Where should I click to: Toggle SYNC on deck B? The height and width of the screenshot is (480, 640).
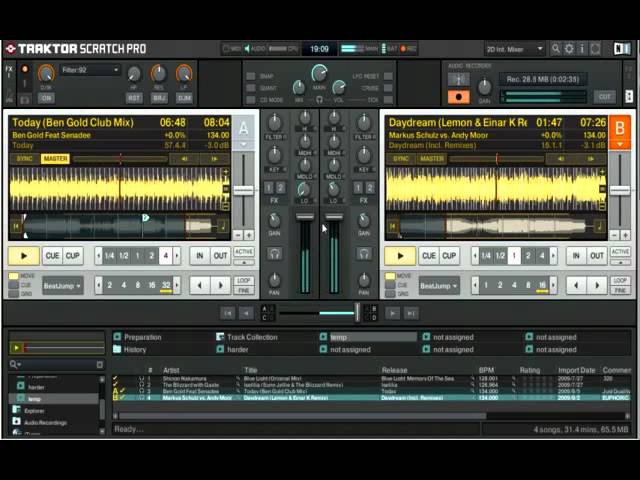coord(401,159)
